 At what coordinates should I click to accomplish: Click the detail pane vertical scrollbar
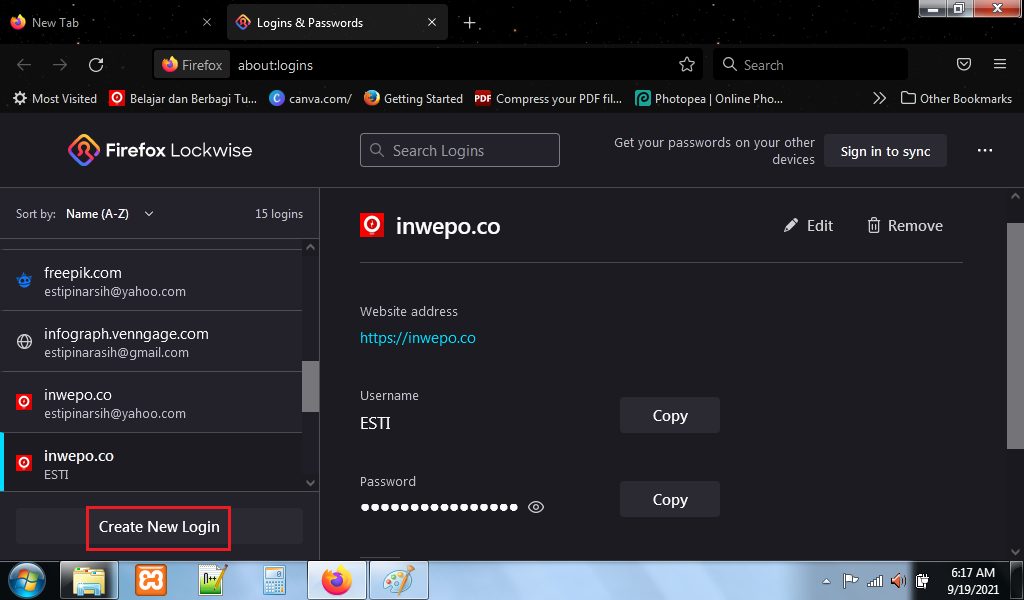pos(1015,336)
